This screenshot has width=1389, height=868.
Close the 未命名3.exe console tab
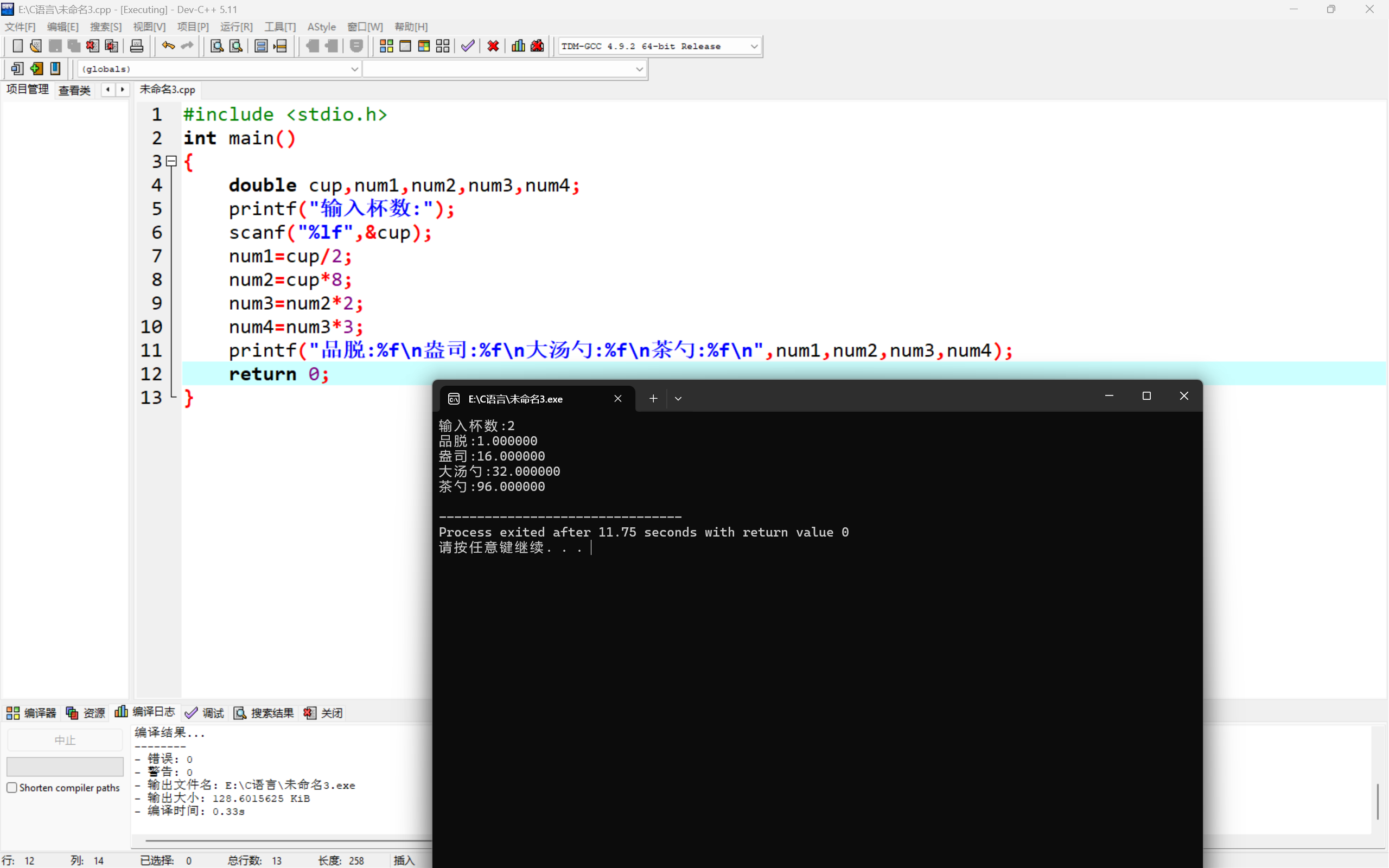pyautogui.click(x=617, y=398)
